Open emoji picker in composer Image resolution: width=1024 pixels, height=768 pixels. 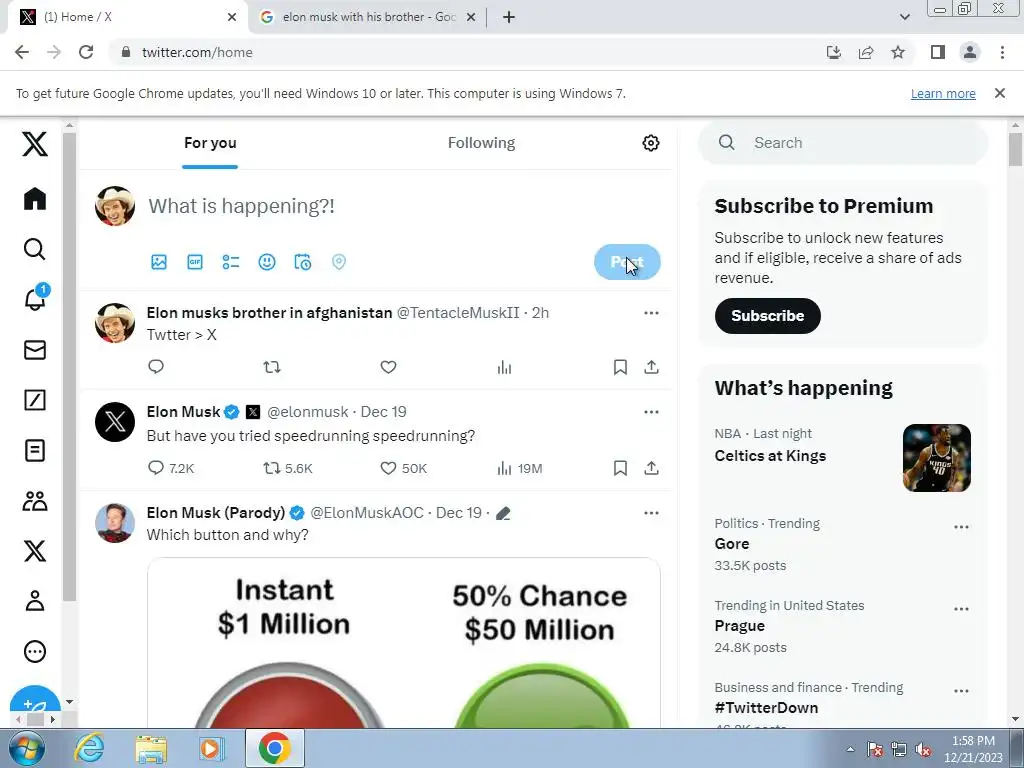tap(266, 262)
